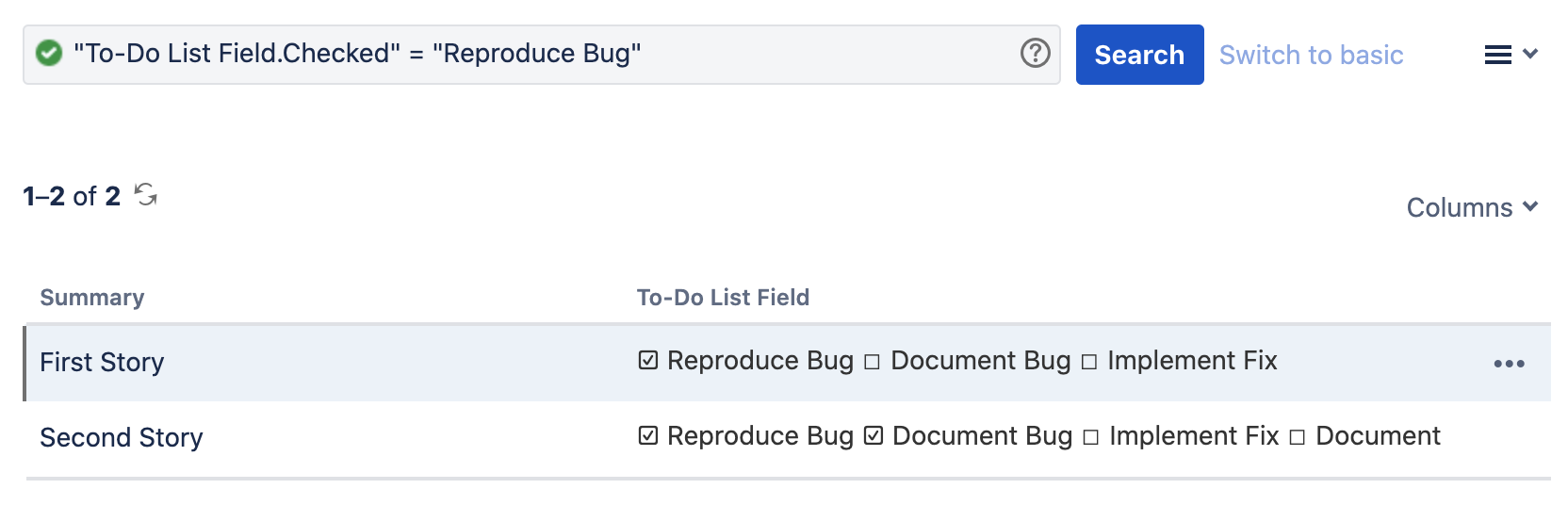This screenshot has width=1568, height=505.
Task: Open the three-dot actions menu for First Story
Action: [x=1509, y=364]
